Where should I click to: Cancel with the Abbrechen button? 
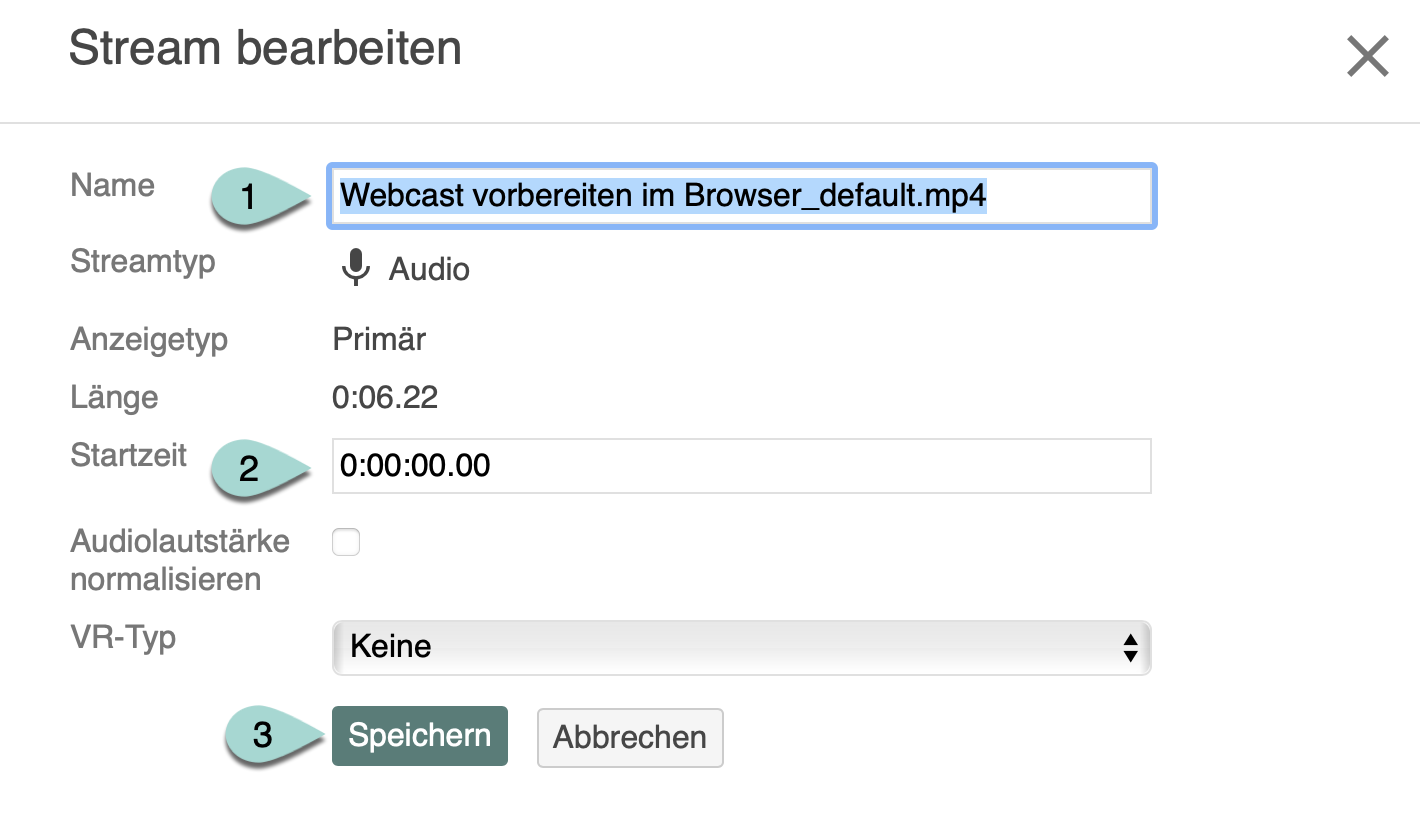630,738
